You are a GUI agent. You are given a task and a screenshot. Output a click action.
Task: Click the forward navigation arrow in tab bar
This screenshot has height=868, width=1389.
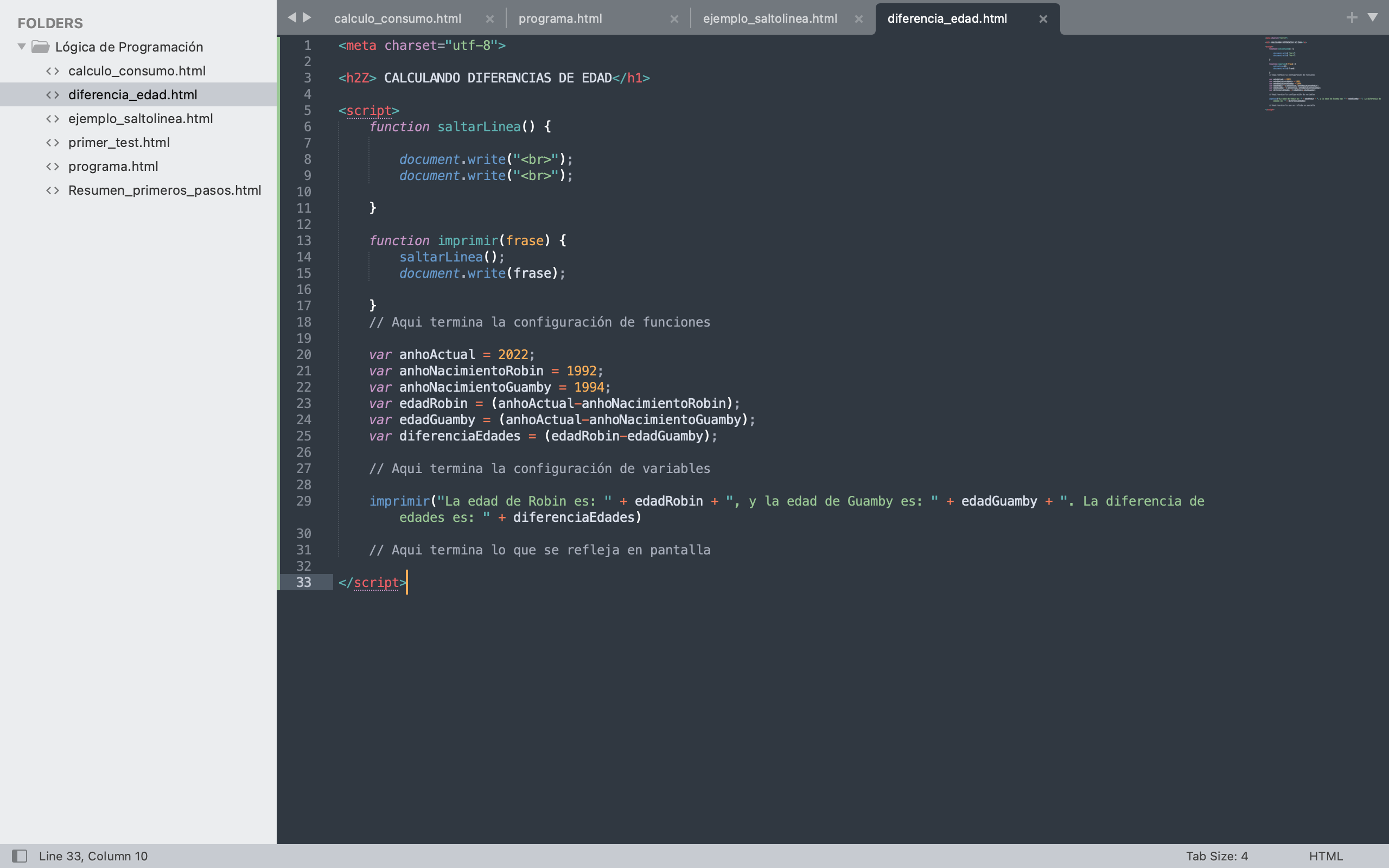(x=307, y=18)
